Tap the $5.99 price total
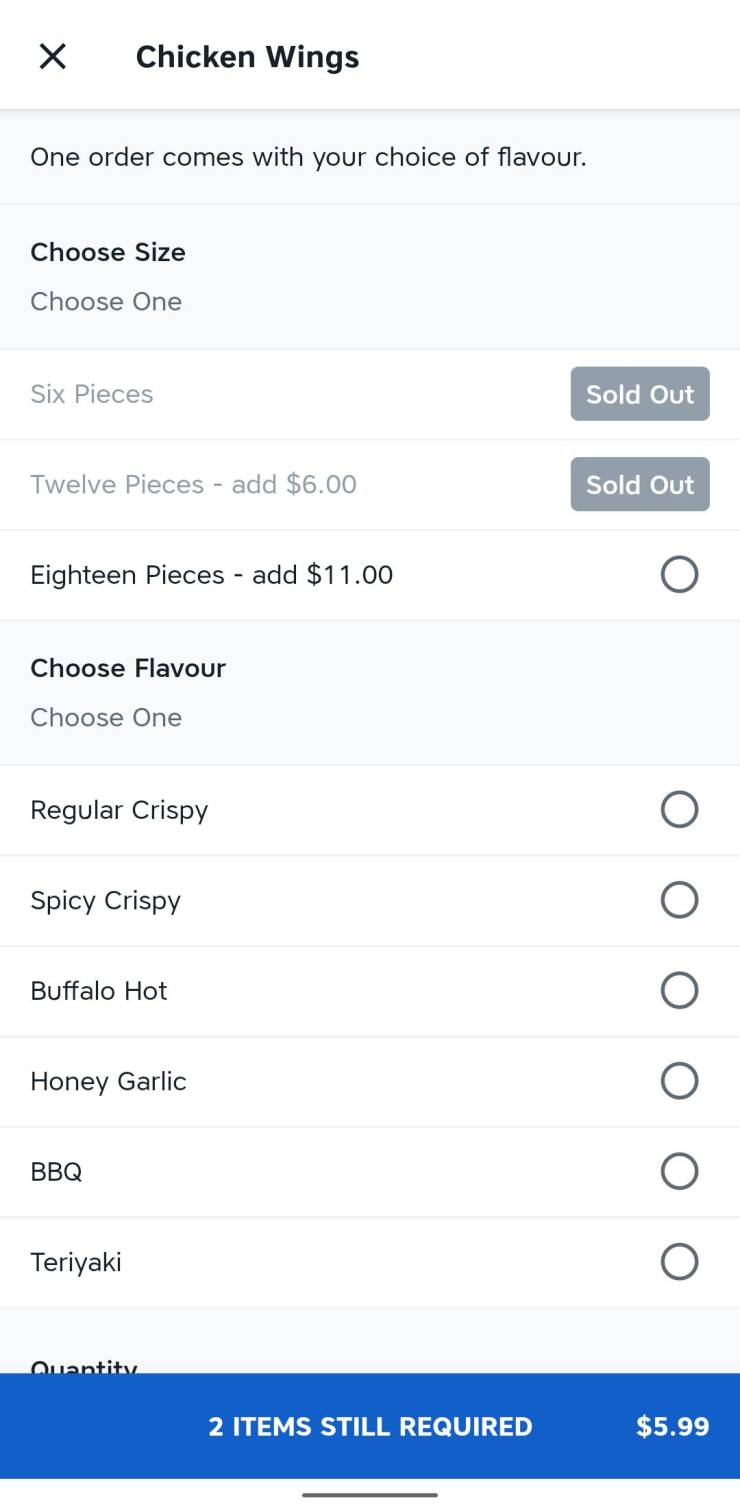This screenshot has width=740, height=1509. [x=673, y=1426]
